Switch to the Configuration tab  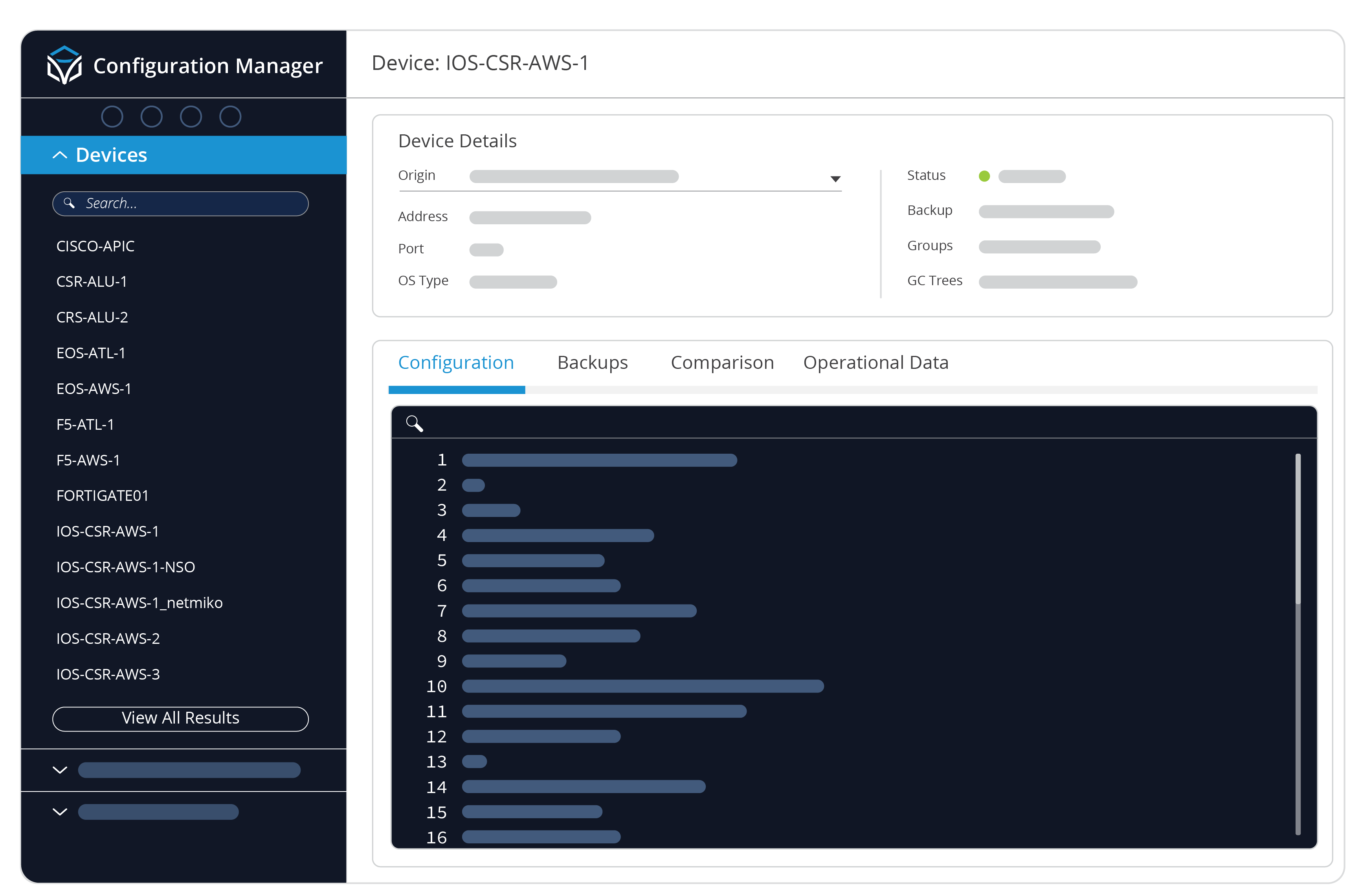pos(456,363)
